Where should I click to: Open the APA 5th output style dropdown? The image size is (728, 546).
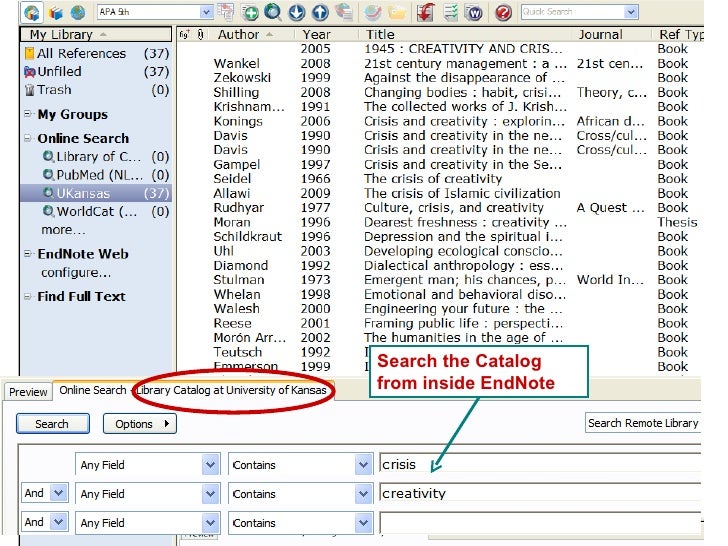(206, 12)
